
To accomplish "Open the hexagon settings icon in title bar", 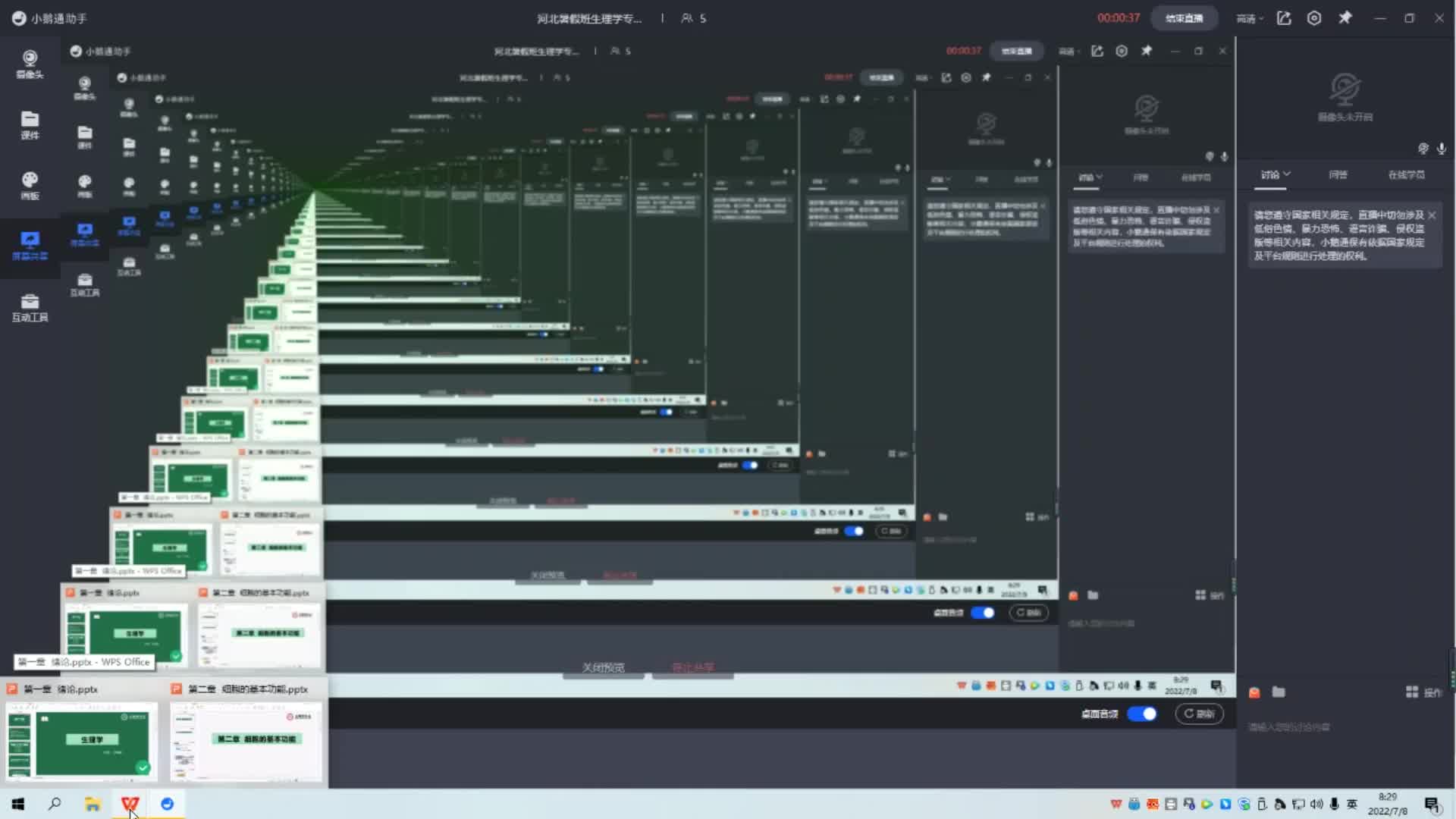I will [1314, 18].
